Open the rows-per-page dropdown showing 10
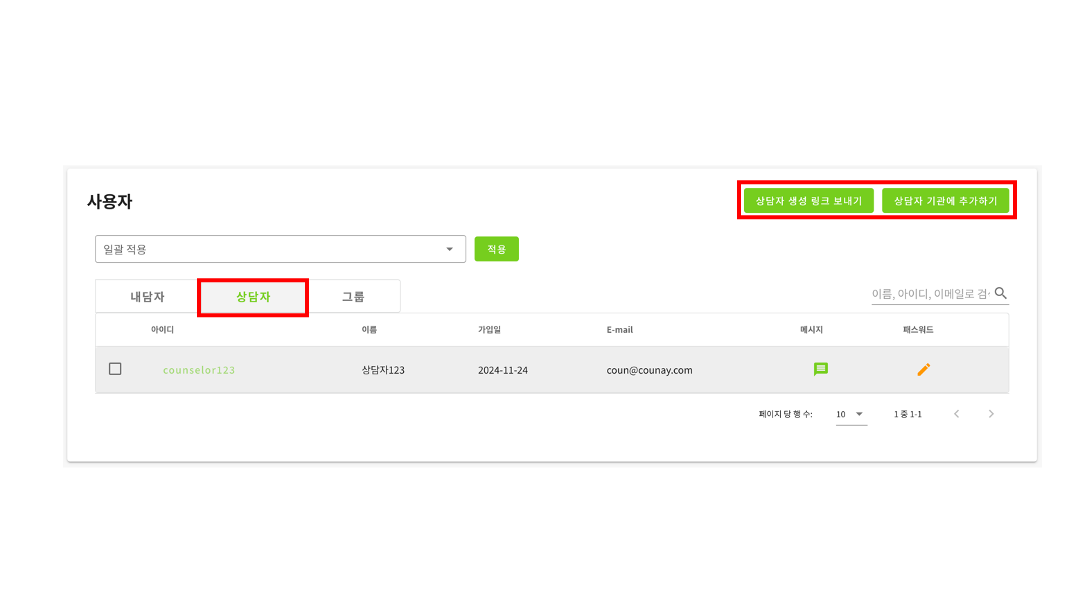 851,415
